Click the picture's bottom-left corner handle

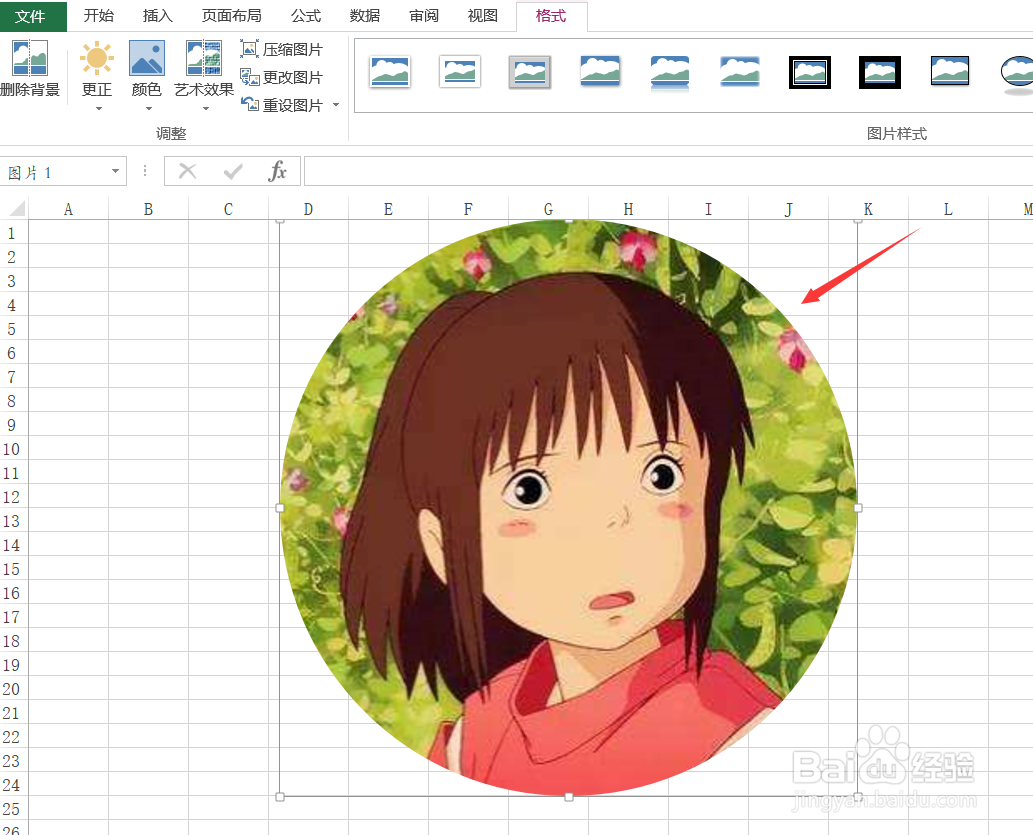(x=280, y=797)
